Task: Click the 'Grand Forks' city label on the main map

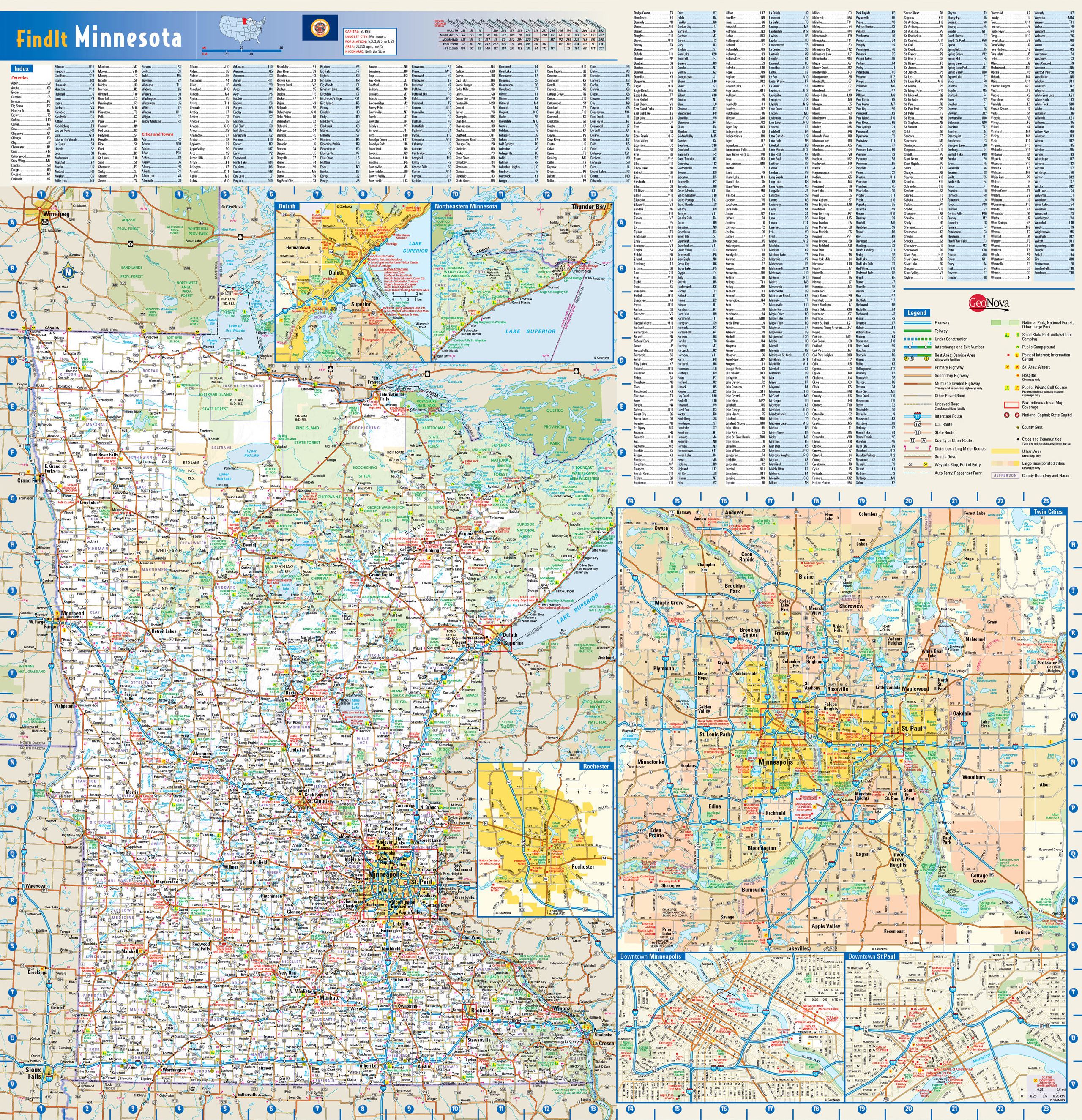Action: tap(30, 480)
